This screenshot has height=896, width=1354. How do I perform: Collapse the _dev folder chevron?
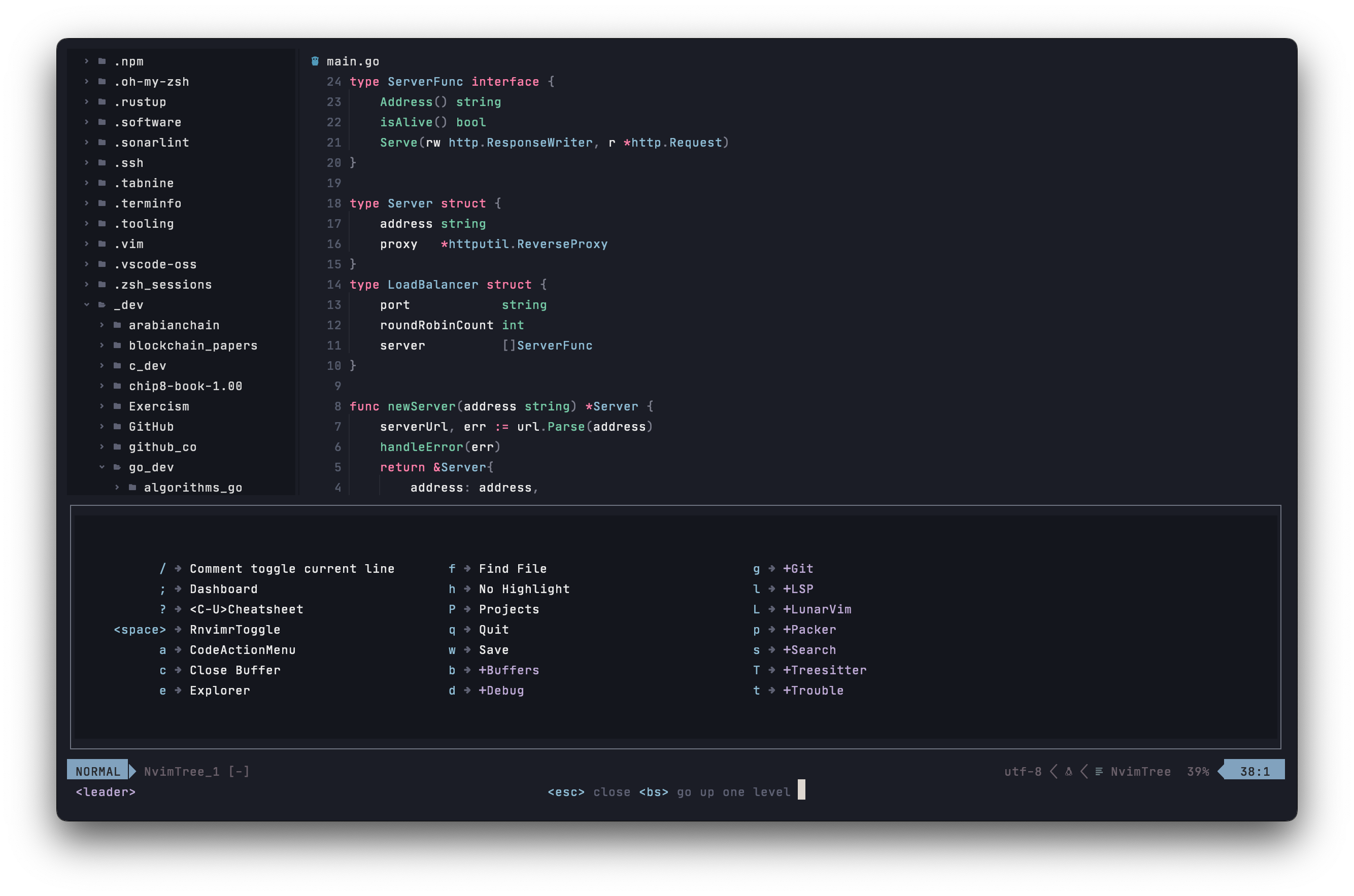click(87, 304)
